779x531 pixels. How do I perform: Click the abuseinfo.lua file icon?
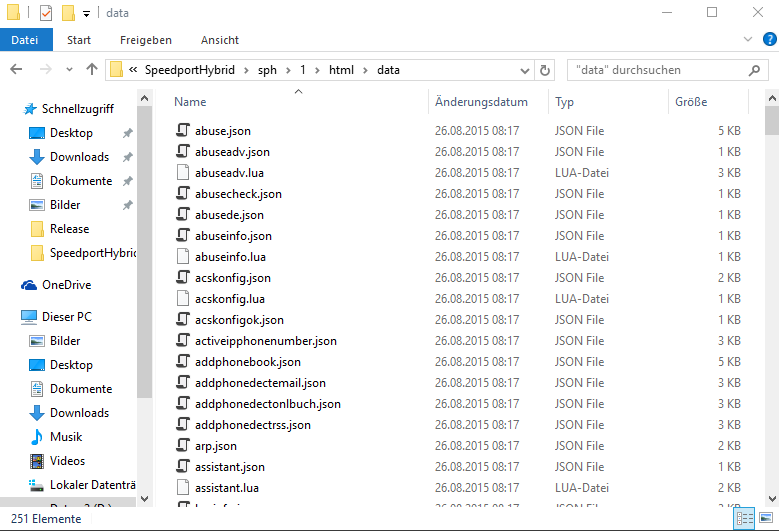pyautogui.click(x=183, y=256)
